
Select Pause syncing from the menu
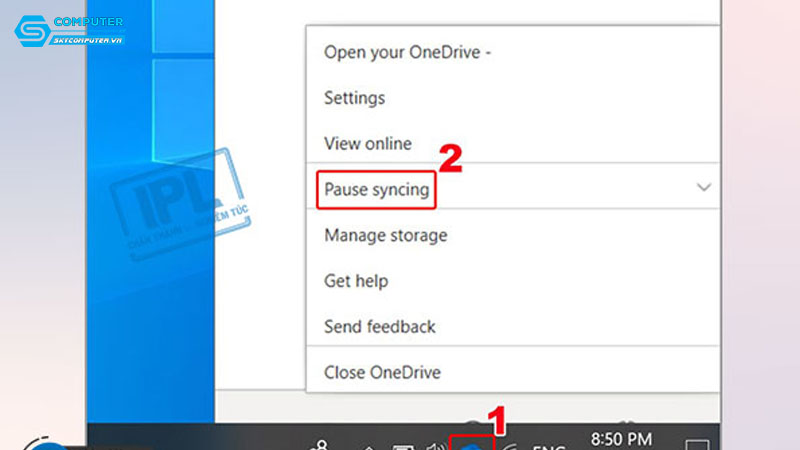(x=376, y=189)
